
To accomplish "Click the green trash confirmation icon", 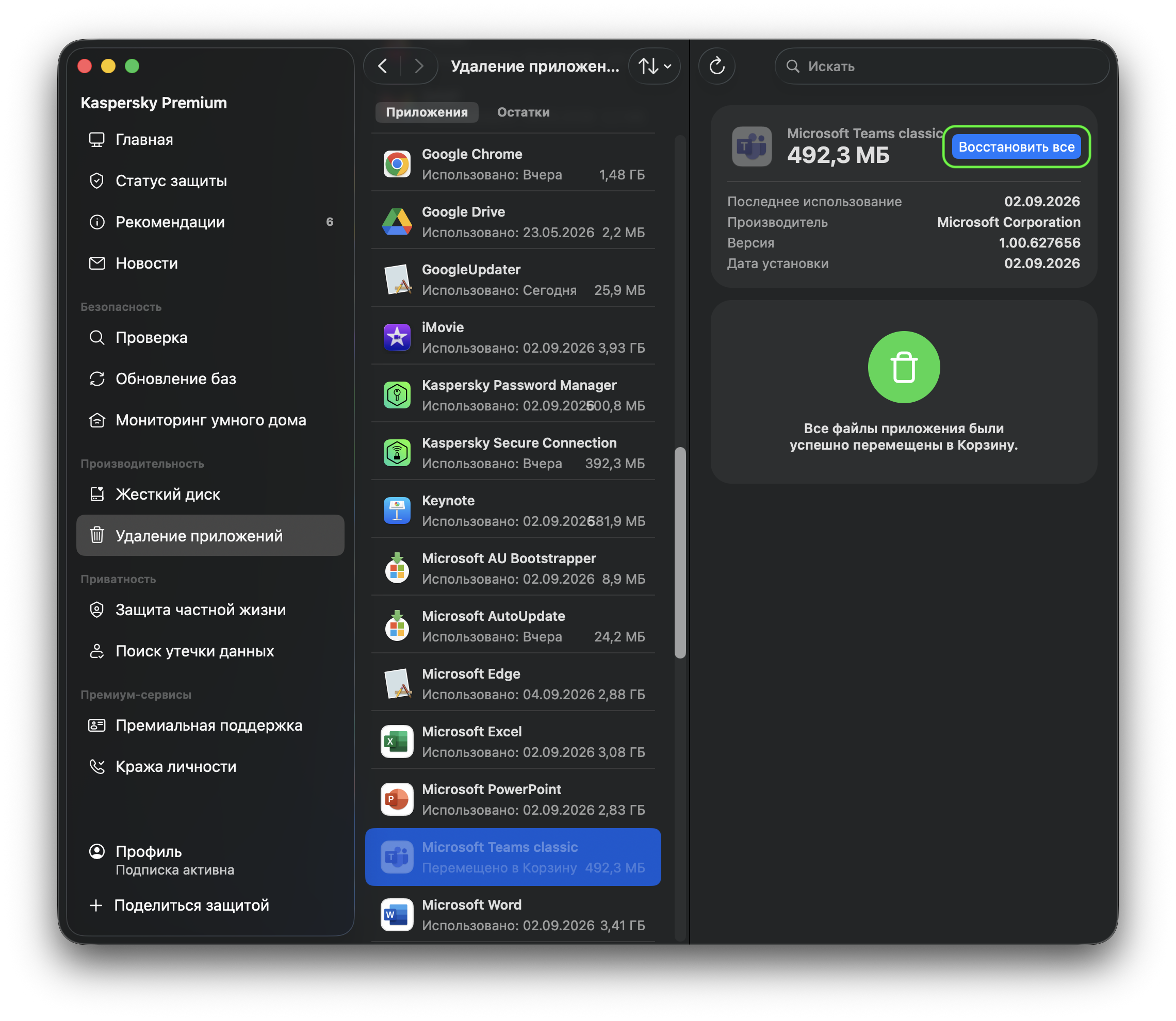I will coord(904,367).
